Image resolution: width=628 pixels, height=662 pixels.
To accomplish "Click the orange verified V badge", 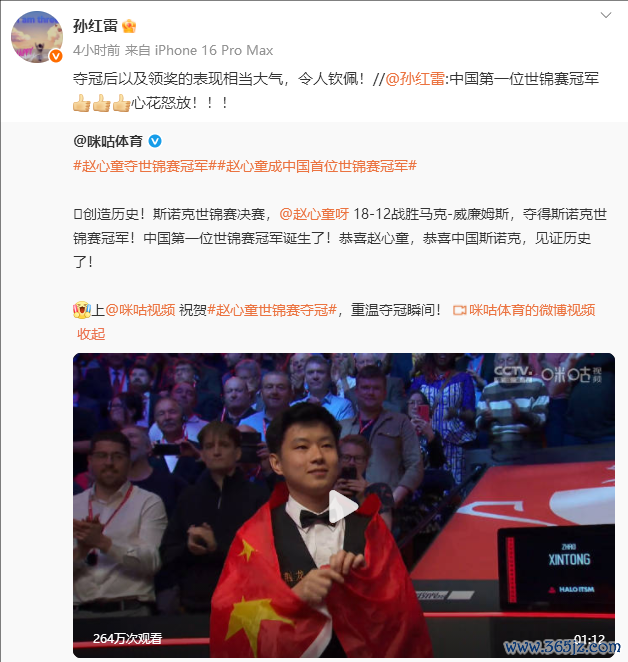I will [56, 56].
